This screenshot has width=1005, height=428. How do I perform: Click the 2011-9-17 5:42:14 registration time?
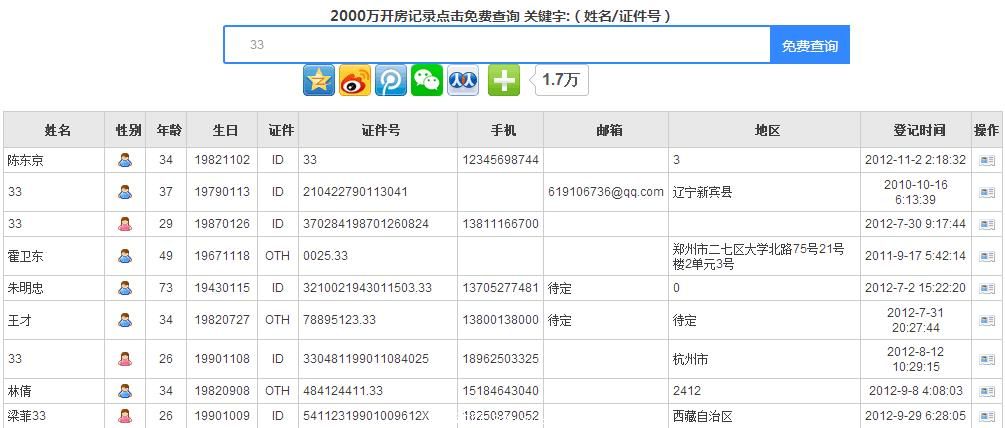[915, 256]
